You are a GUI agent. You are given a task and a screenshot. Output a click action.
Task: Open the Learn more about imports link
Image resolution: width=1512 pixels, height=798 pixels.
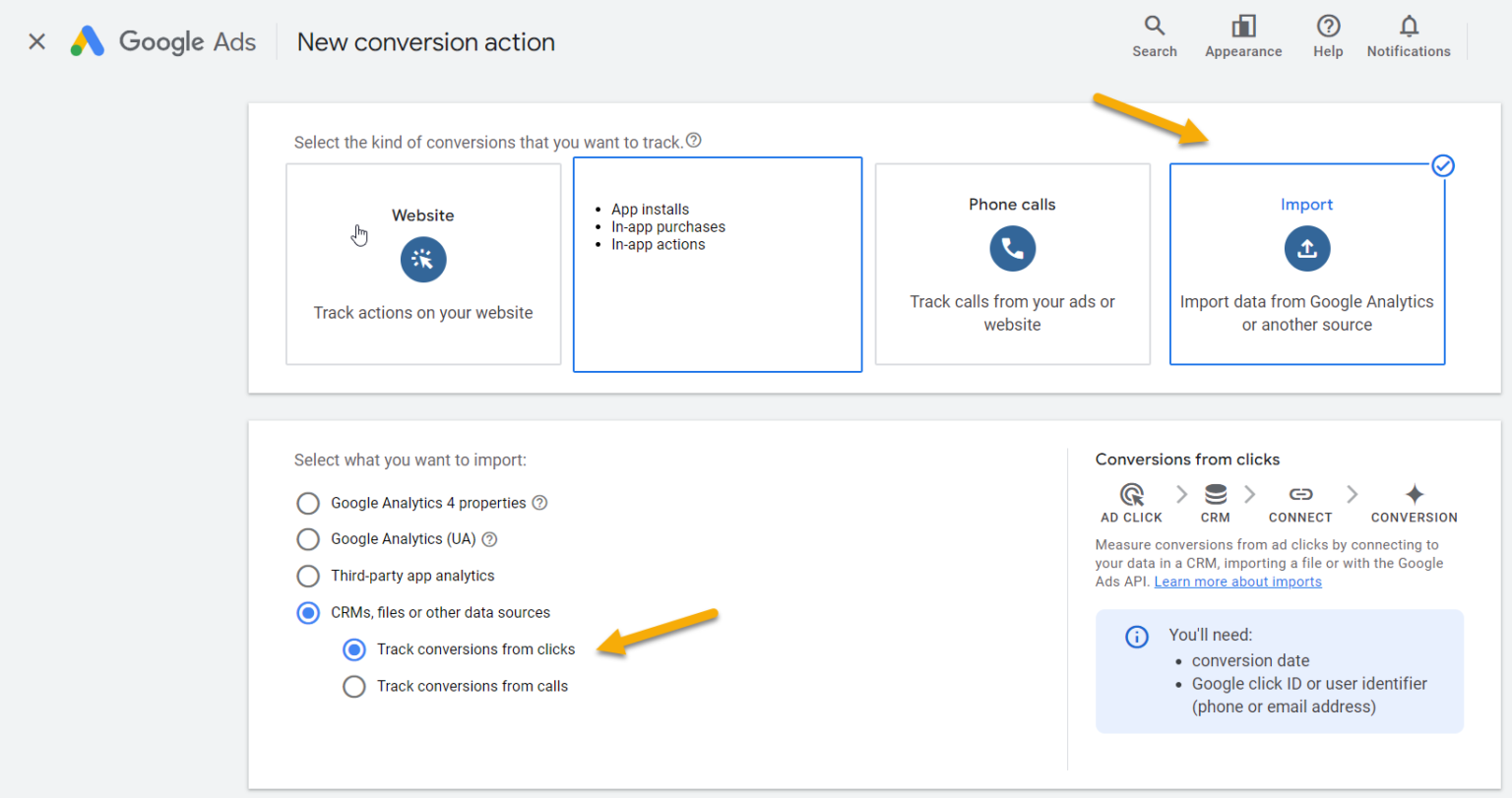coord(1237,582)
